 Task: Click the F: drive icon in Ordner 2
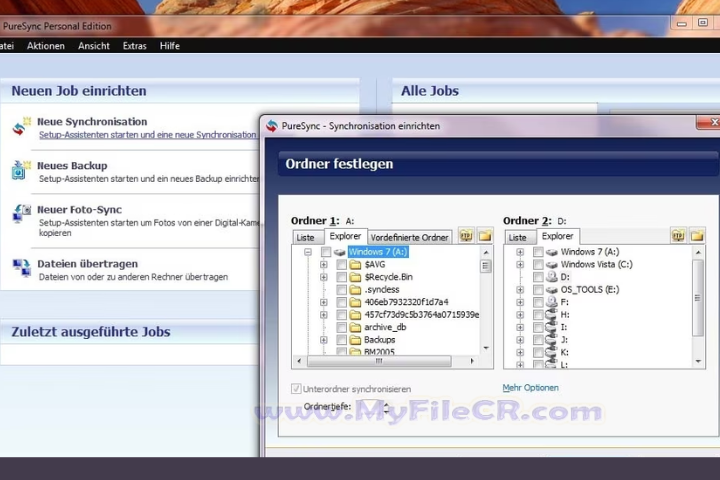point(551,302)
